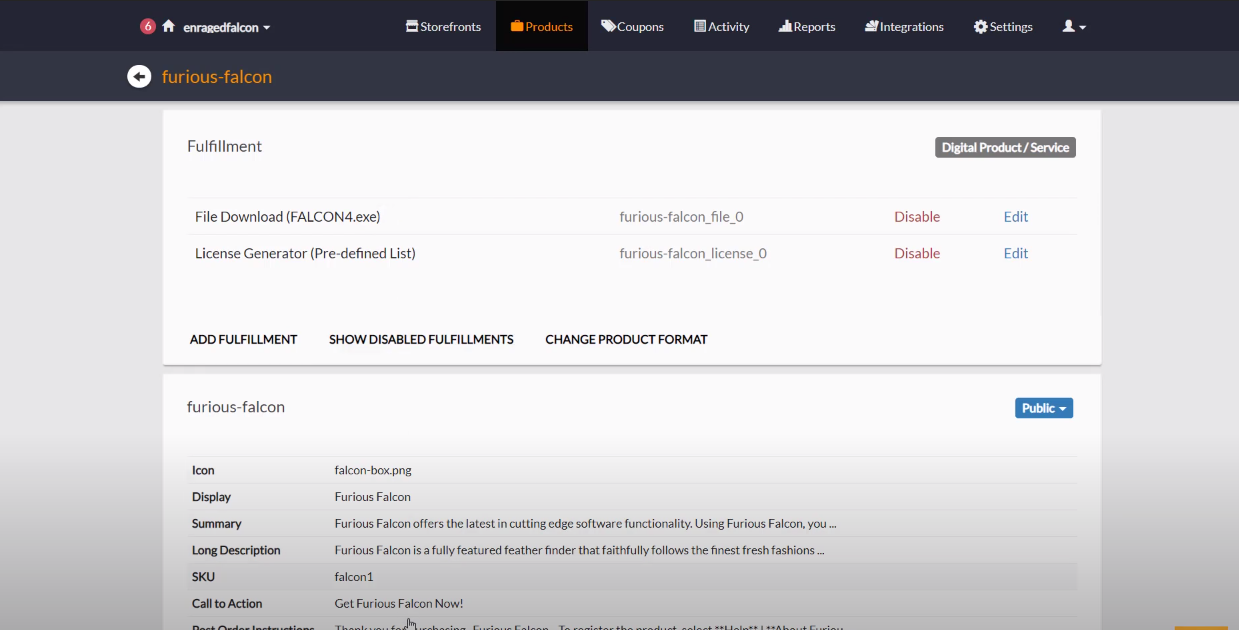Open the Reports menu

click(806, 26)
